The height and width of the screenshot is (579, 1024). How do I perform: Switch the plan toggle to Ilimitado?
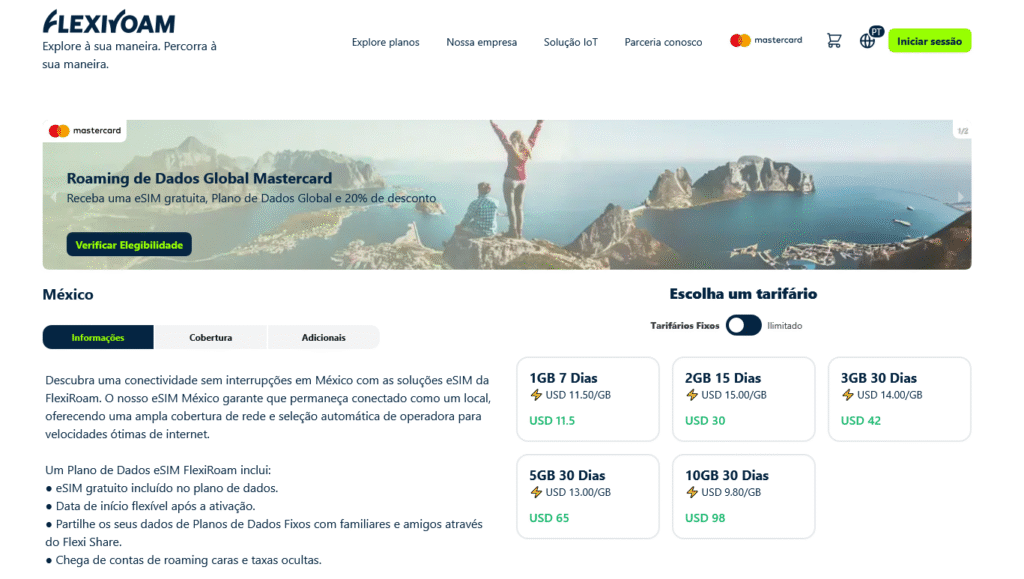pos(743,325)
